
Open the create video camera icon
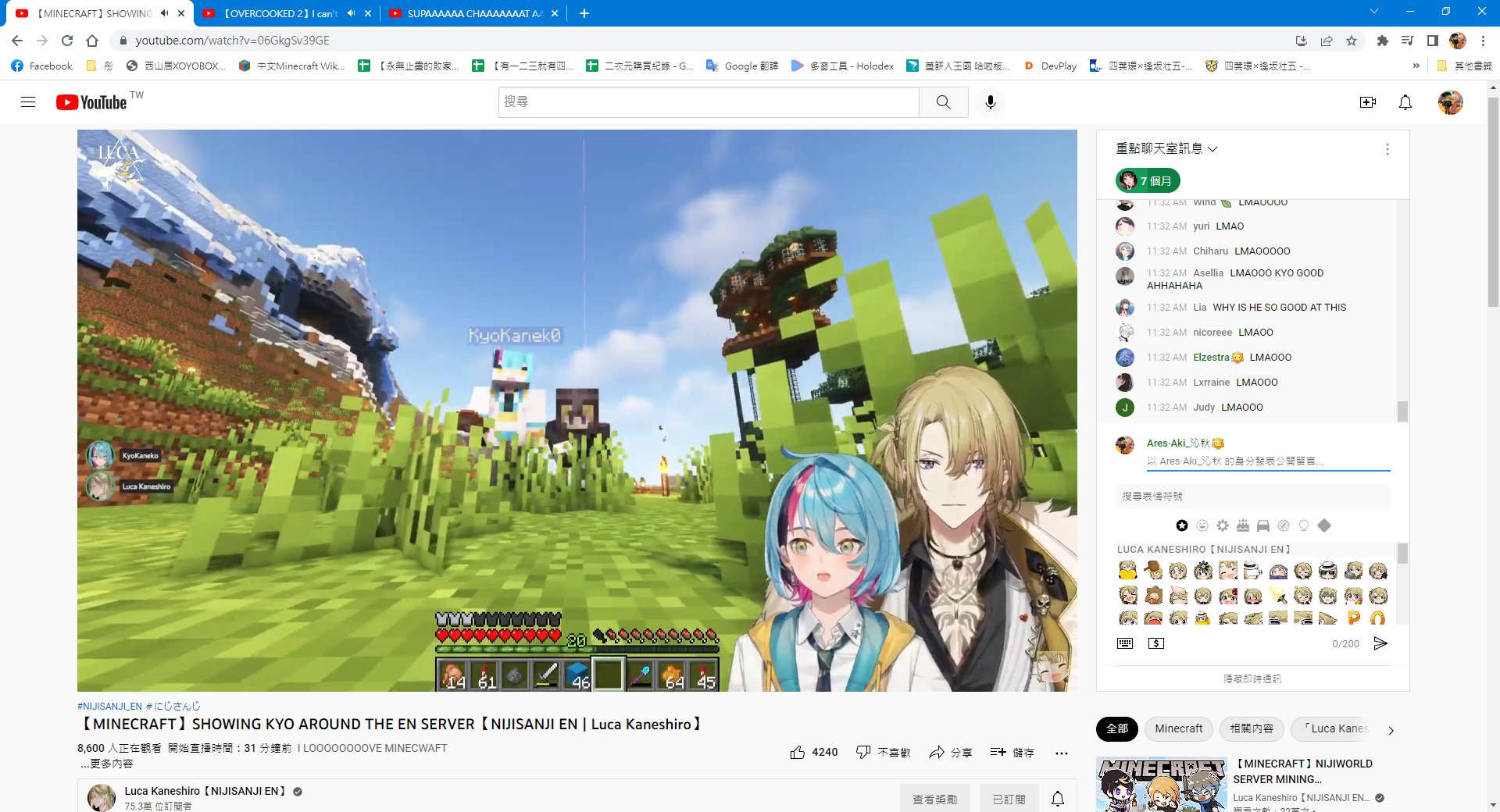1367,102
